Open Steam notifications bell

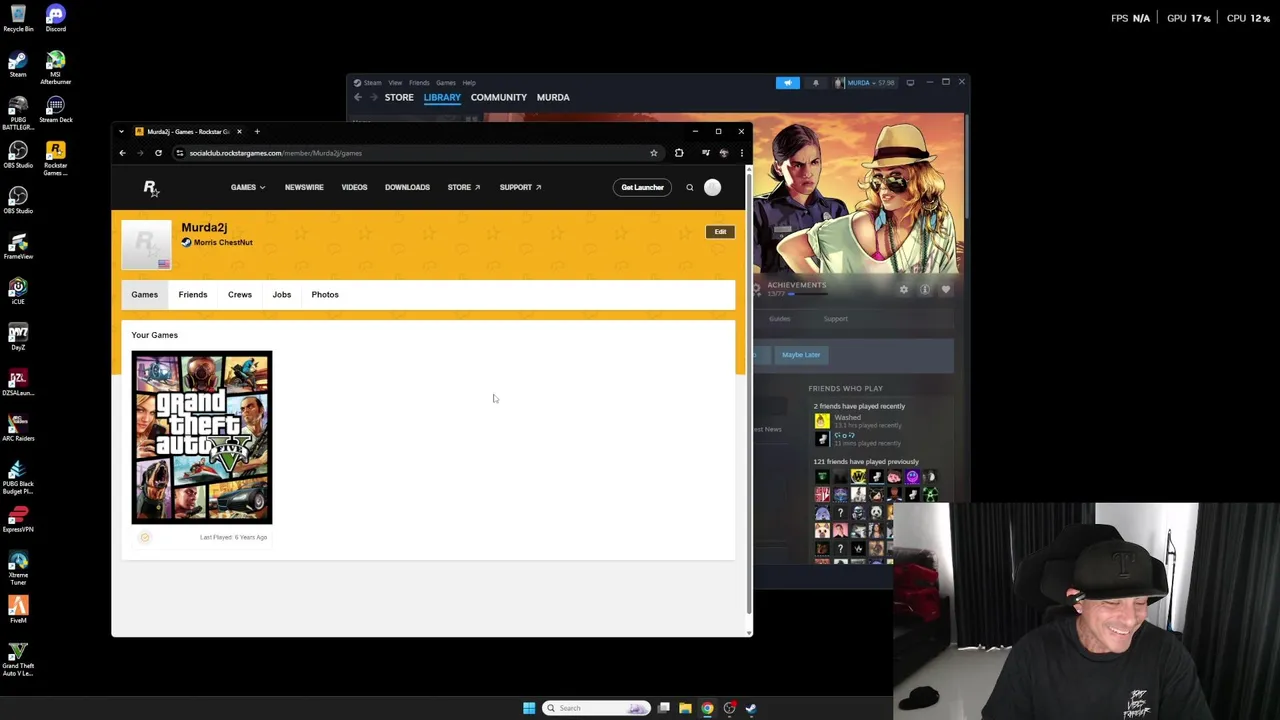pos(815,83)
